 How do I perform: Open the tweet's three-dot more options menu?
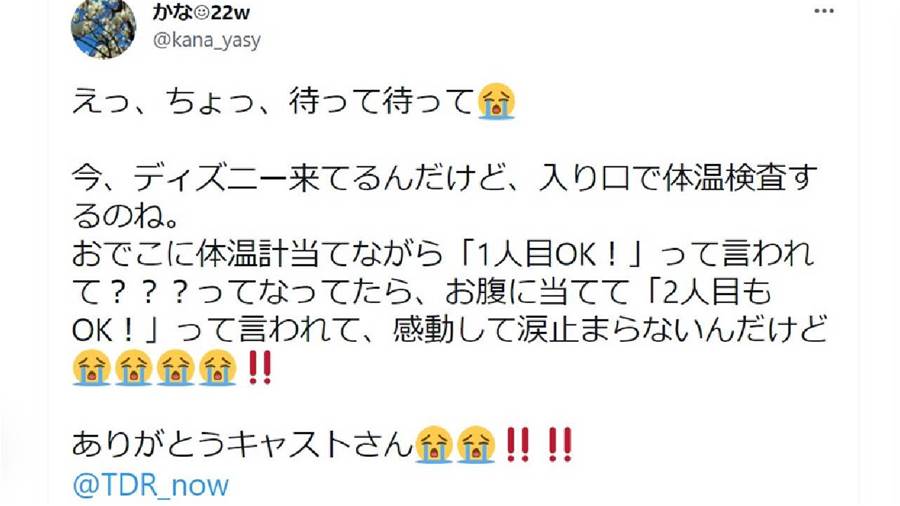(824, 12)
